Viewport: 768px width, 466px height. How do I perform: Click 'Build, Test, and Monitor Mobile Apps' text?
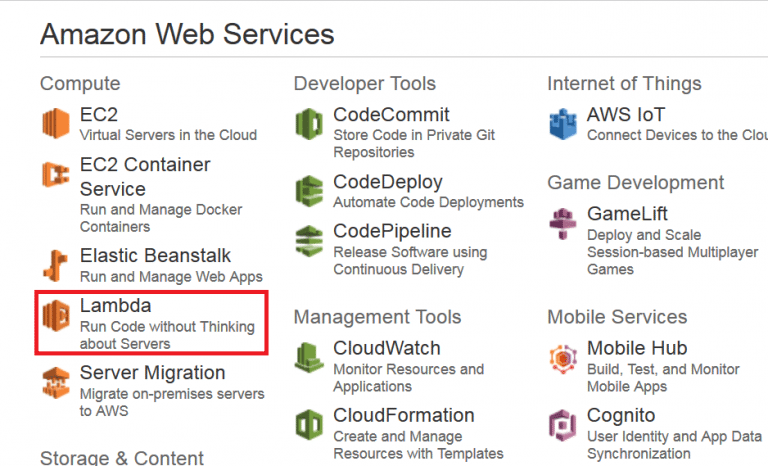click(664, 378)
